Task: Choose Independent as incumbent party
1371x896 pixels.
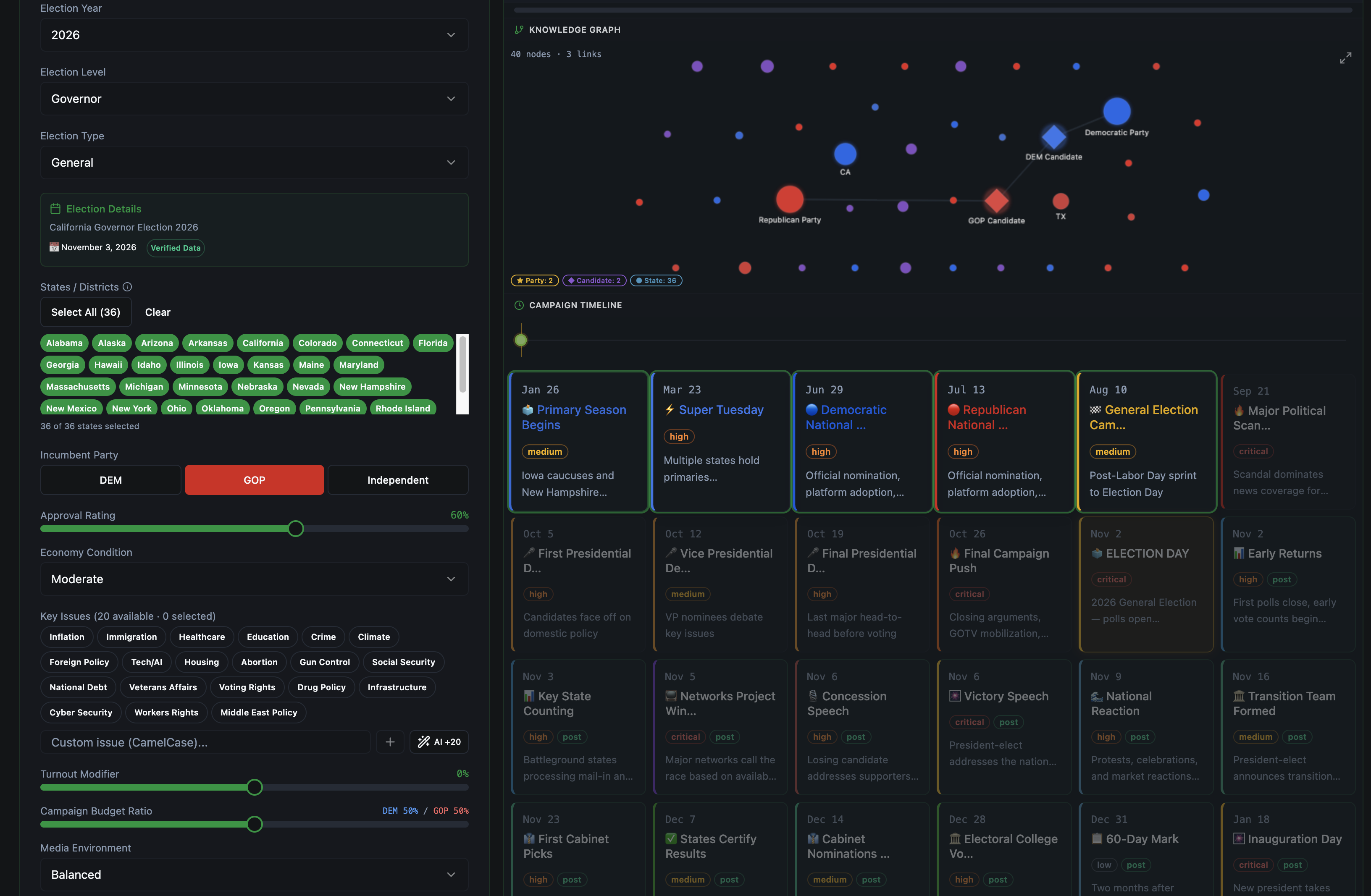Action: click(397, 479)
